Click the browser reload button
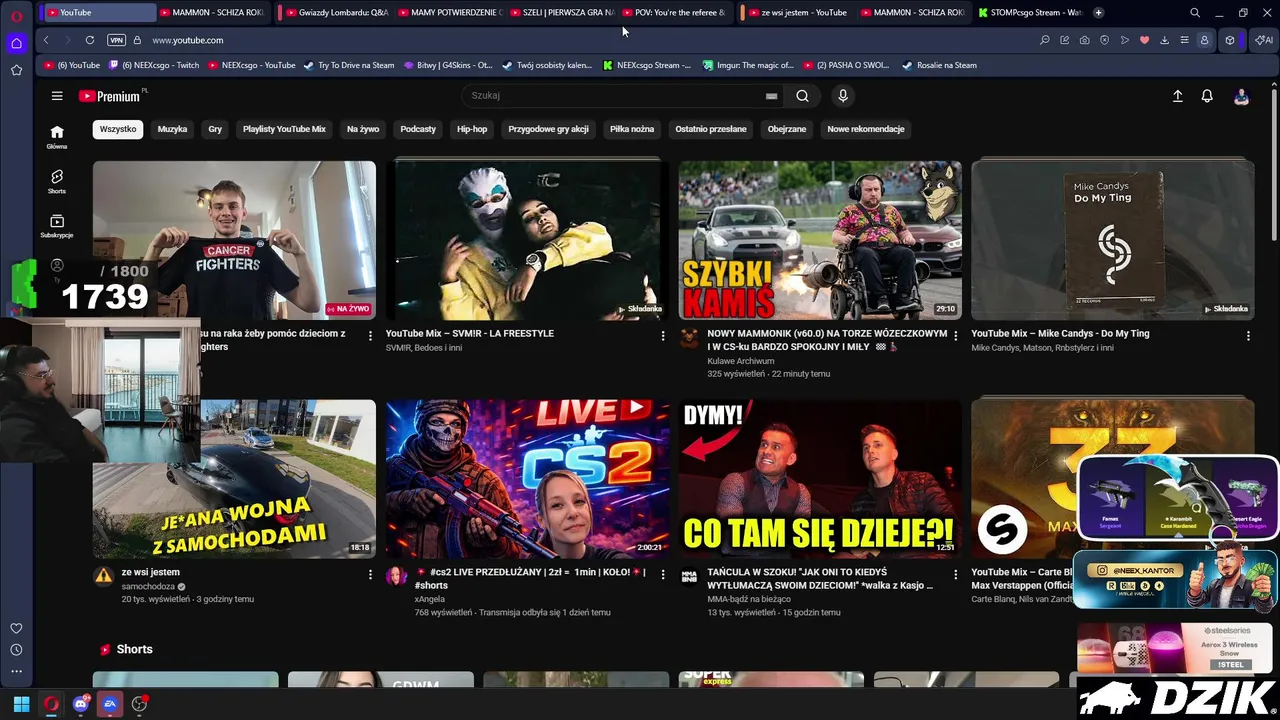The height and width of the screenshot is (720, 1280). tap(90, 40)
